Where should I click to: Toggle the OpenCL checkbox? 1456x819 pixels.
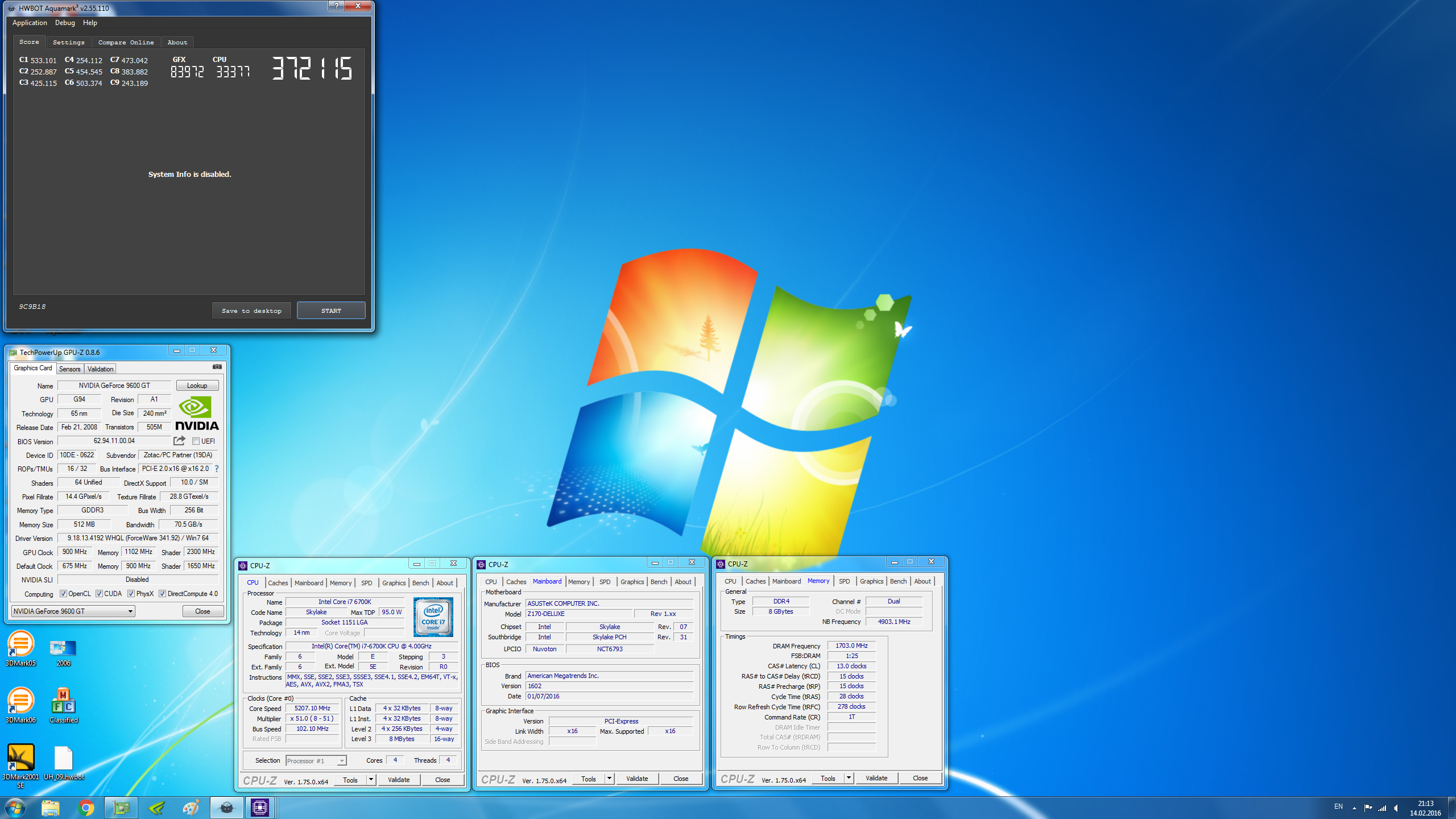[x=63, y=594]
